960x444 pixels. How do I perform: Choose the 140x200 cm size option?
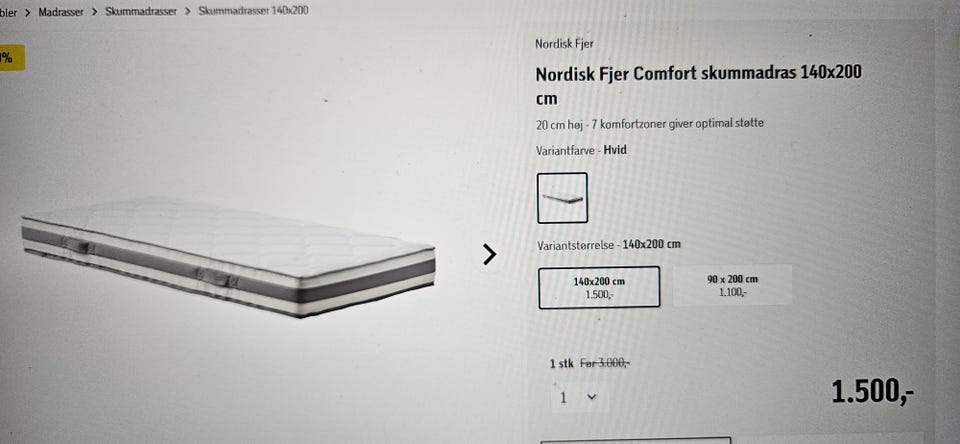(599, 287)
